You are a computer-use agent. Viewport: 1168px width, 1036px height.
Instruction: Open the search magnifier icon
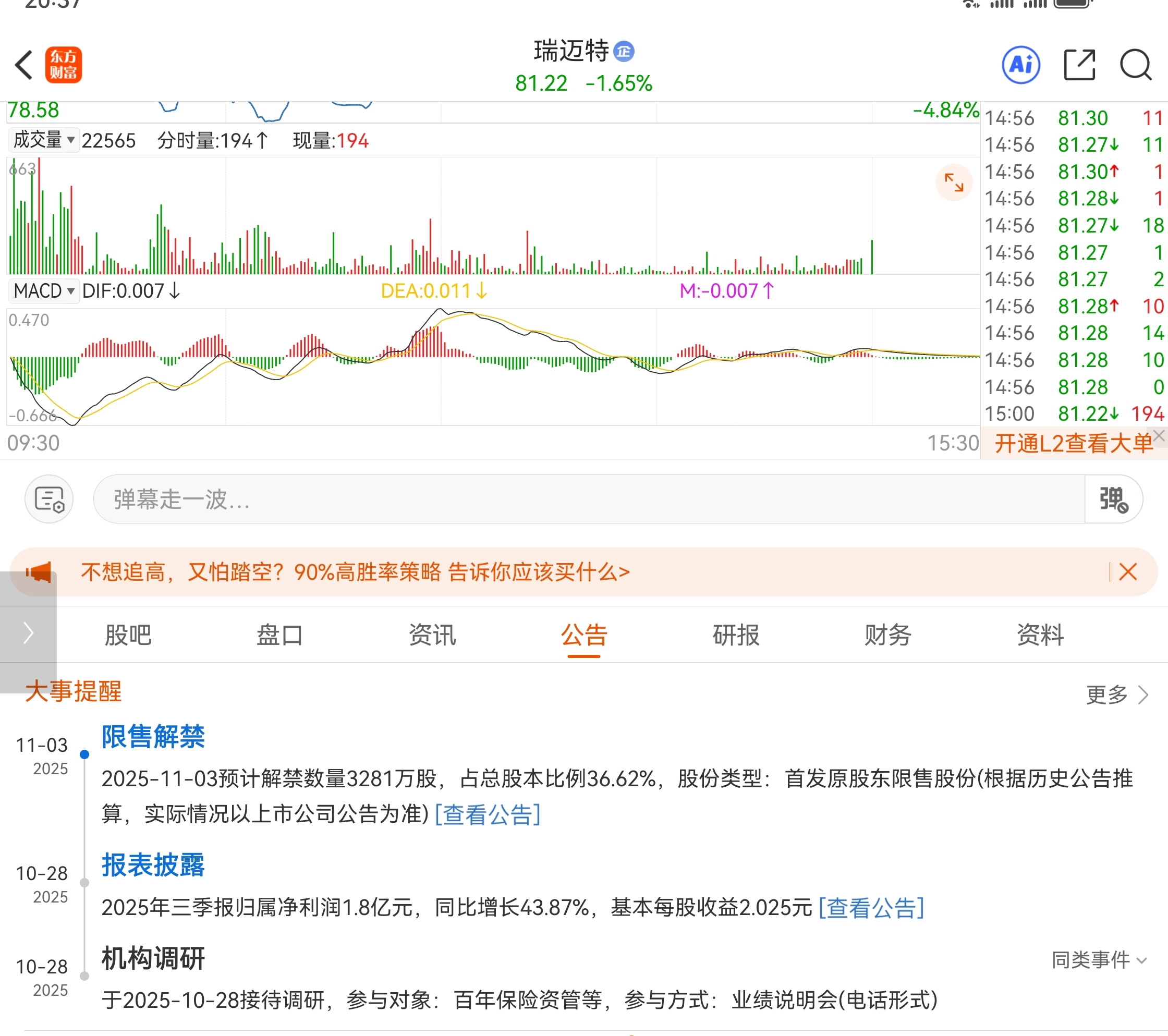click(1135, 65)
